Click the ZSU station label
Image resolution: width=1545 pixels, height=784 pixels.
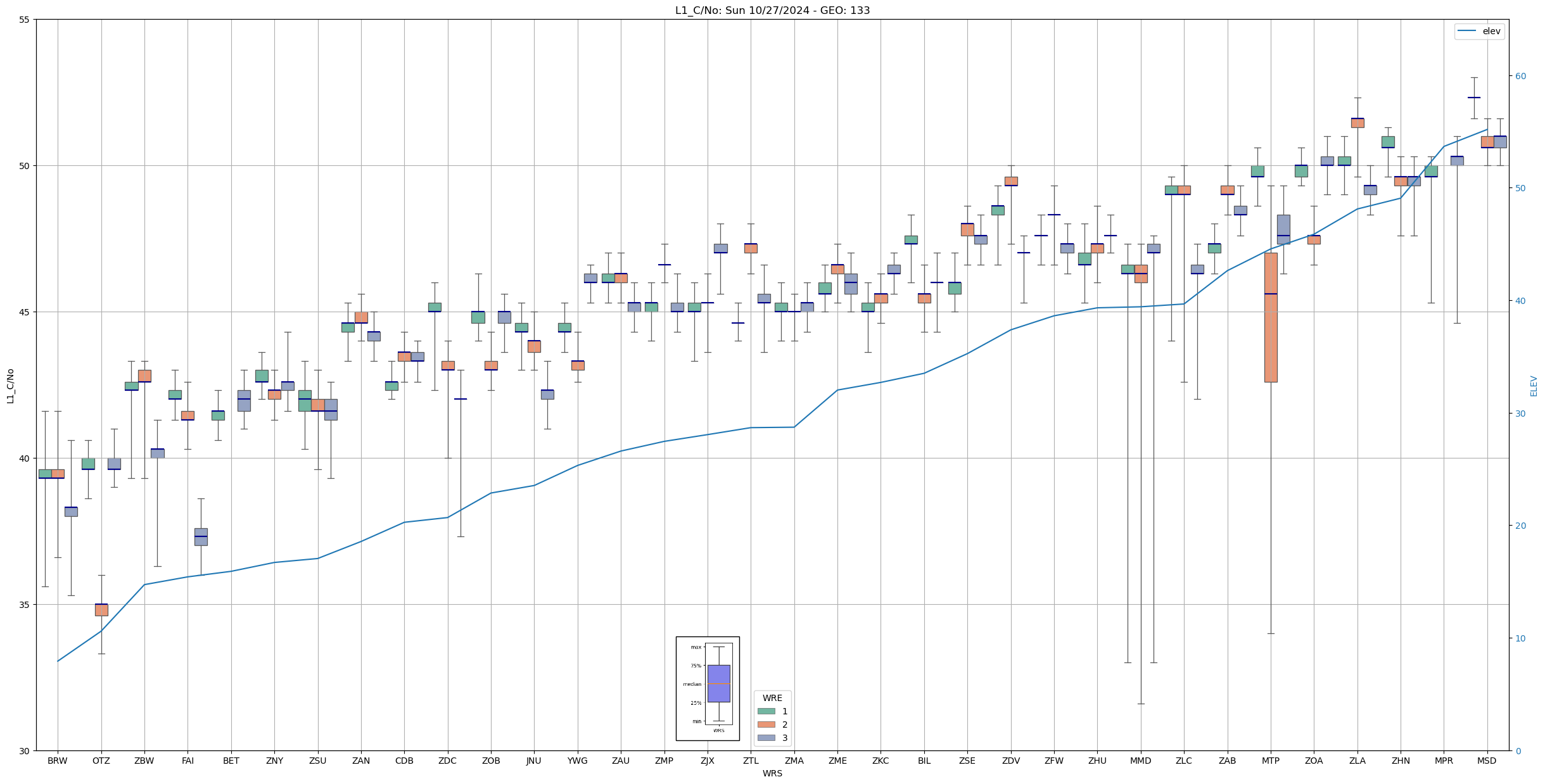click(317, 761)
